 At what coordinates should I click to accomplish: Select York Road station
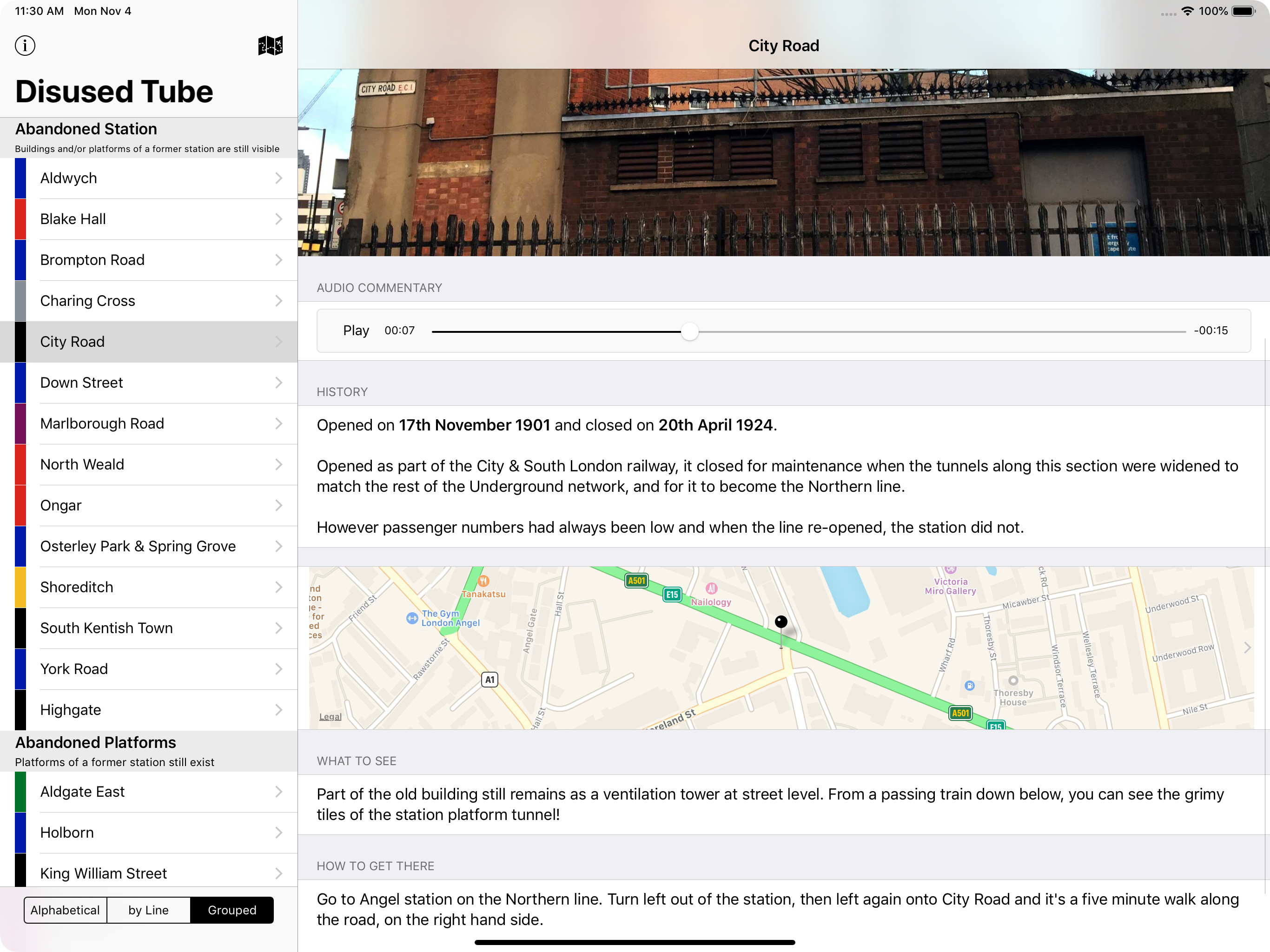[x=149, y=669]
